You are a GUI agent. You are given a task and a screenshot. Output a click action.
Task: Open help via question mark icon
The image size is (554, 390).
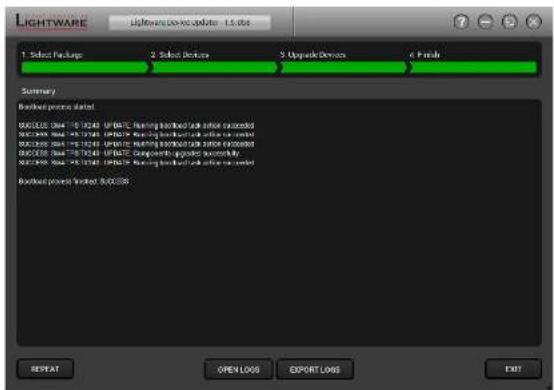461,22
